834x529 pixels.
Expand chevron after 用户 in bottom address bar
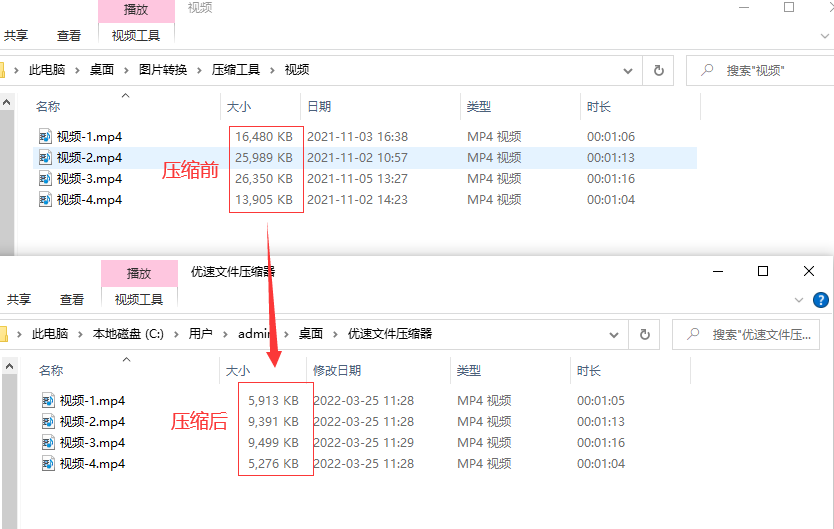click(x=225, y=334)
